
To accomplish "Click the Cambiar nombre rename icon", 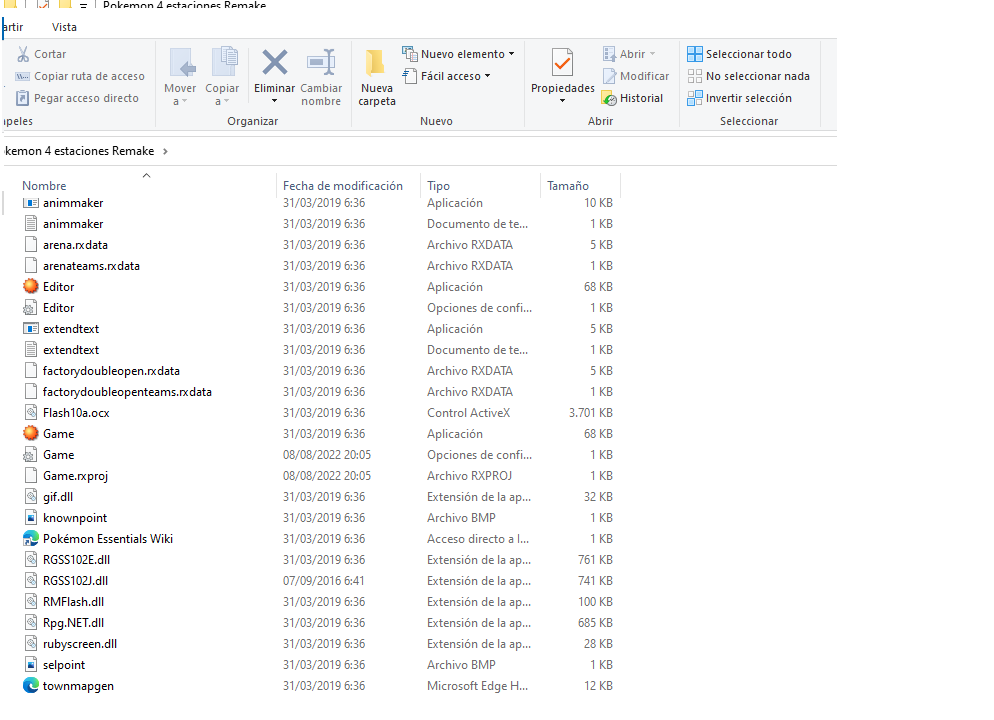I will [321, 63].
